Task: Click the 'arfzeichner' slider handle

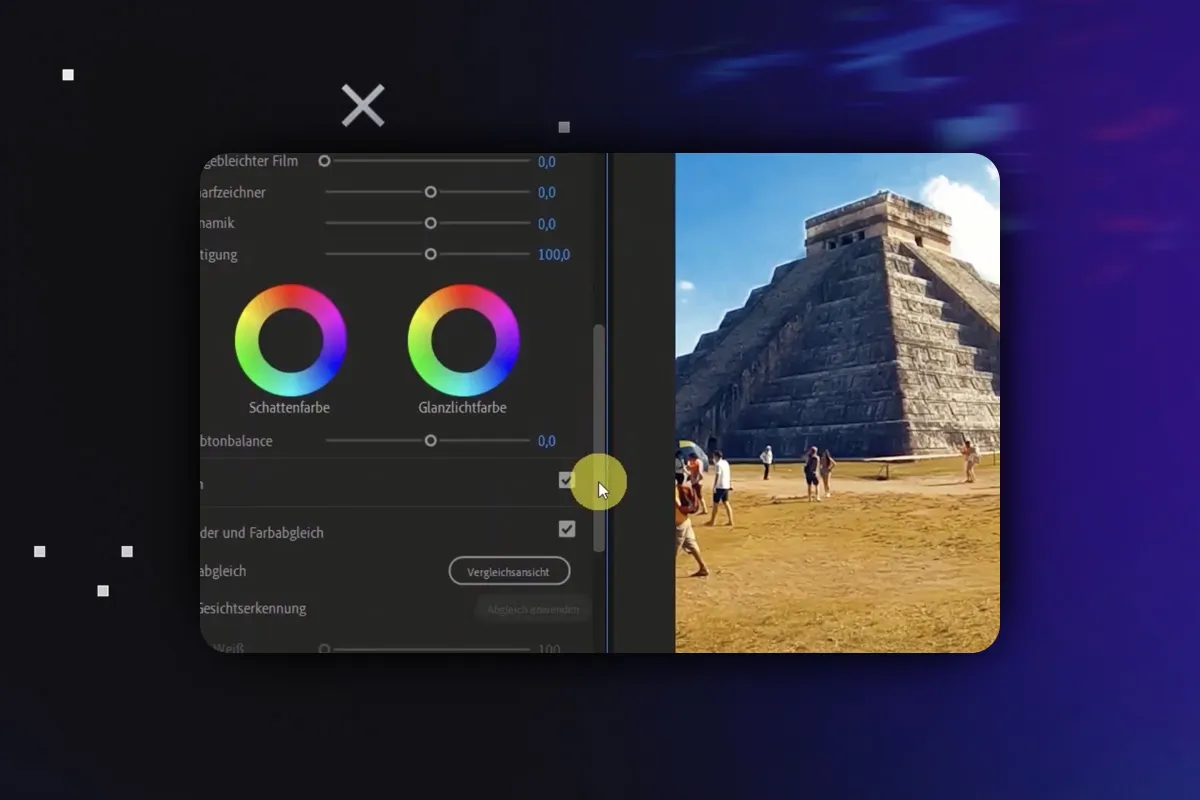Action: 431,192
